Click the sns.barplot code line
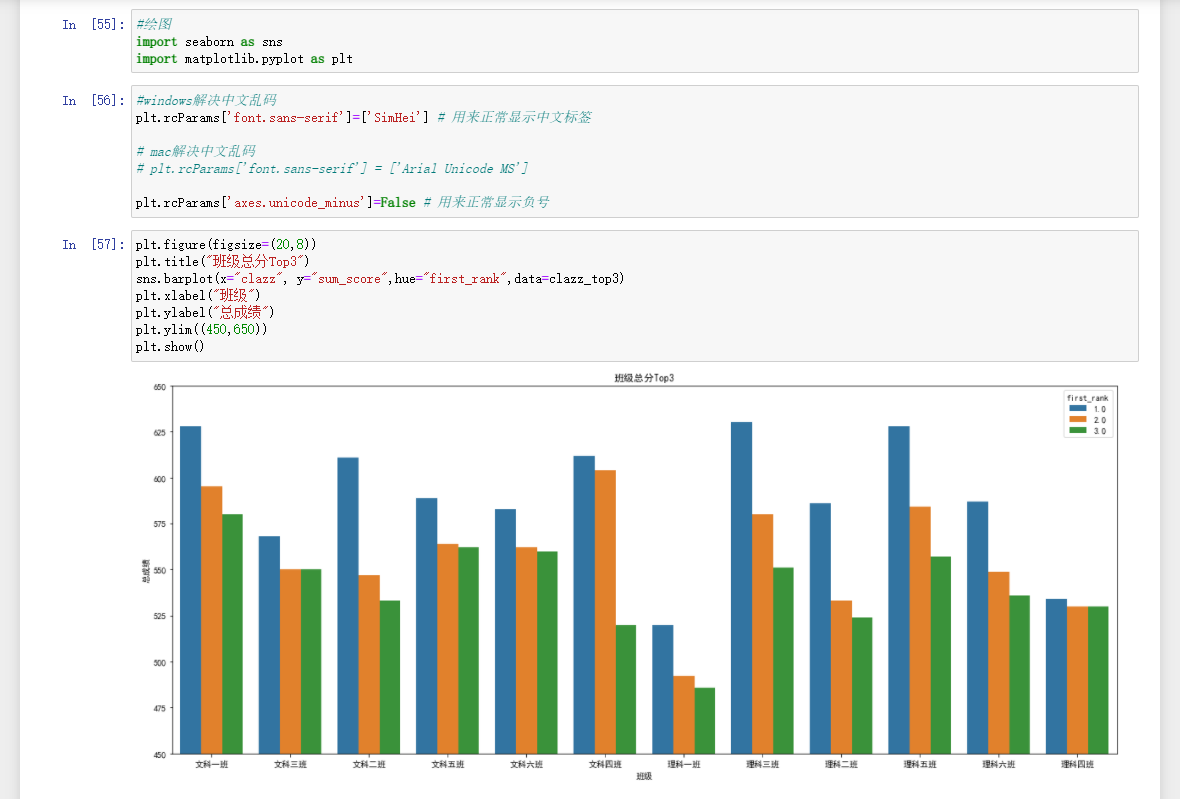The width and height of the screenshot is (1180, 799). (380, 278)
